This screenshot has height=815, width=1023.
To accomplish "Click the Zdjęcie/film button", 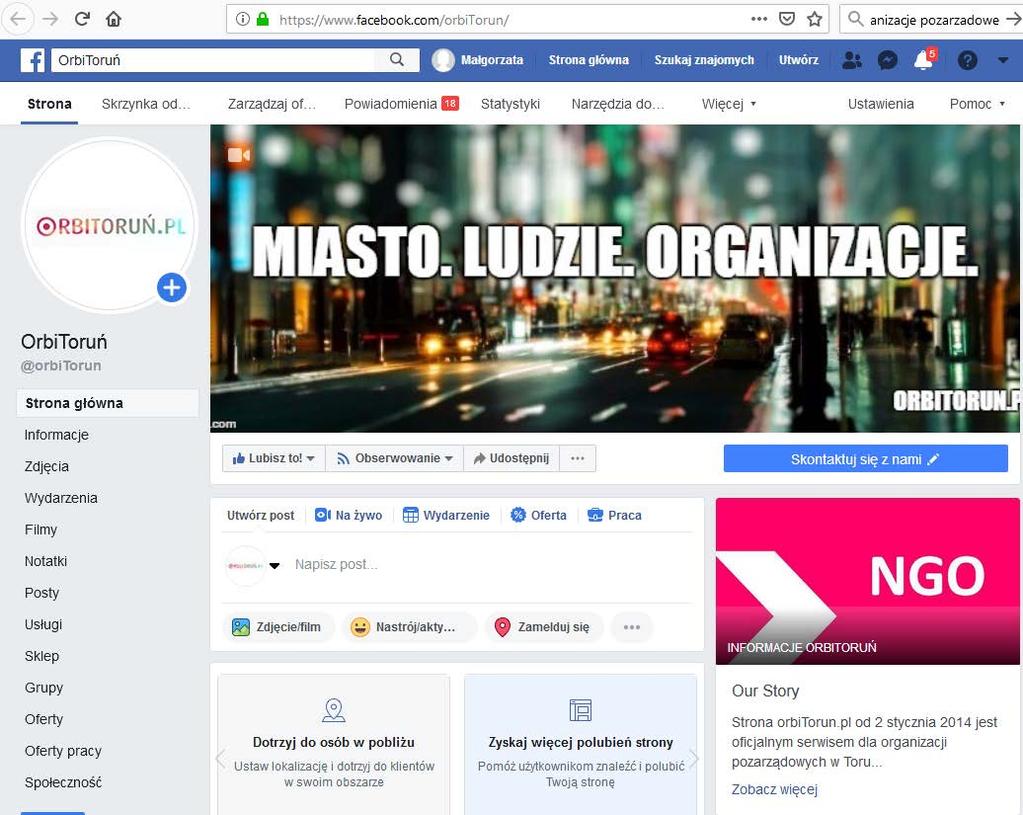I will click(x=277, y=627).
